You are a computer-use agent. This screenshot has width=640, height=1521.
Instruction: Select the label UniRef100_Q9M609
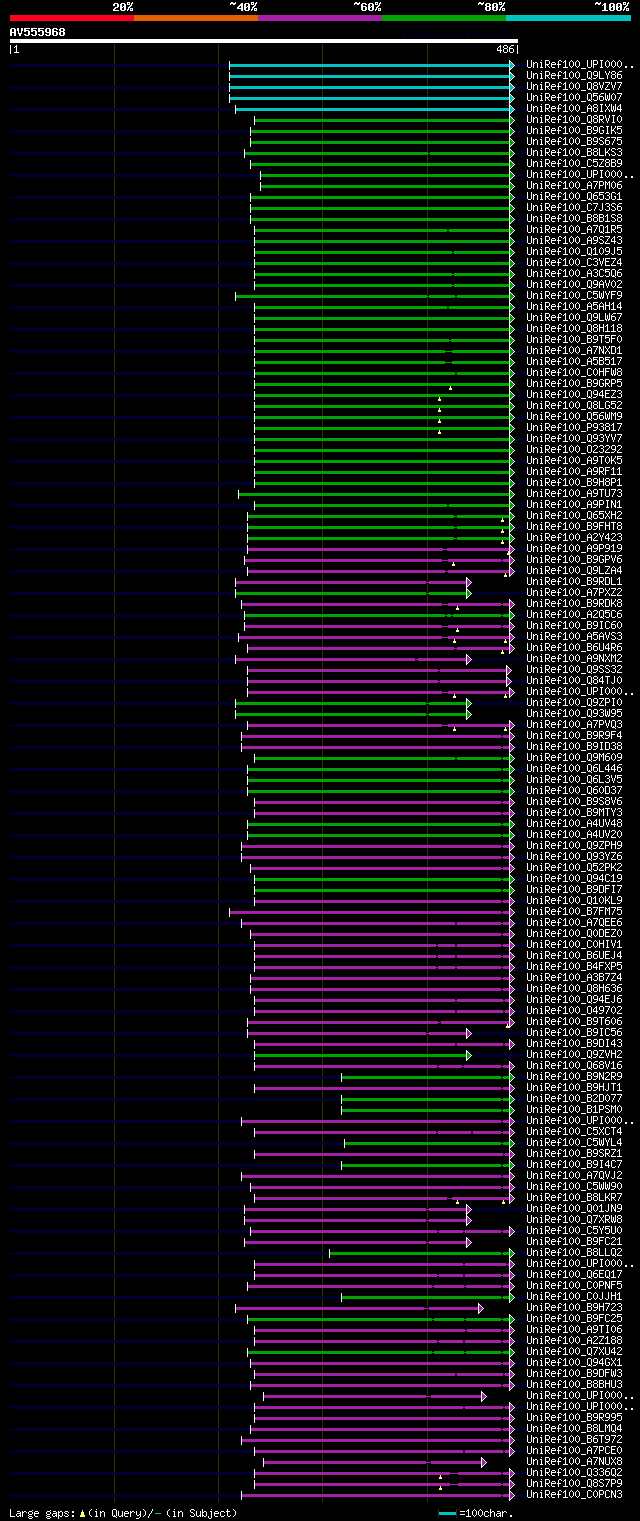(574, 757)
